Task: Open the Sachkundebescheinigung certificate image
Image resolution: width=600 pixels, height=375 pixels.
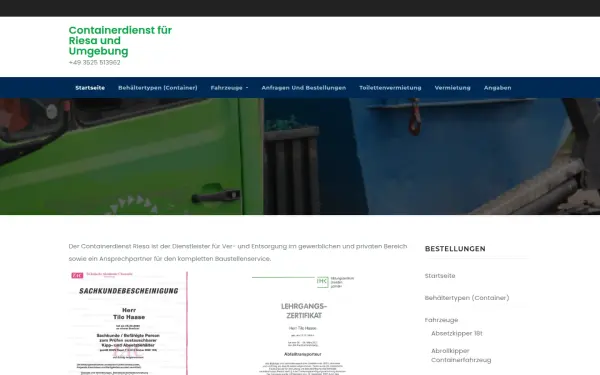Action: 128,323
